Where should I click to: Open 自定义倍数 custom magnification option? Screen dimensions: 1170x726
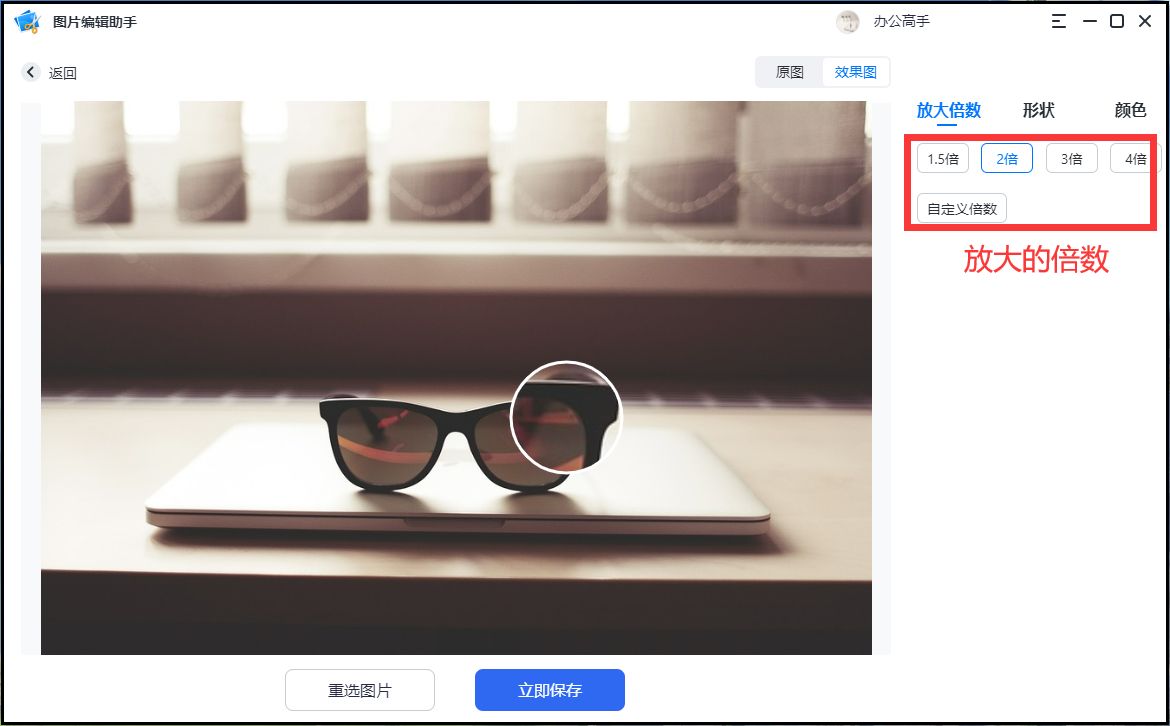click(x=961, y=207)
